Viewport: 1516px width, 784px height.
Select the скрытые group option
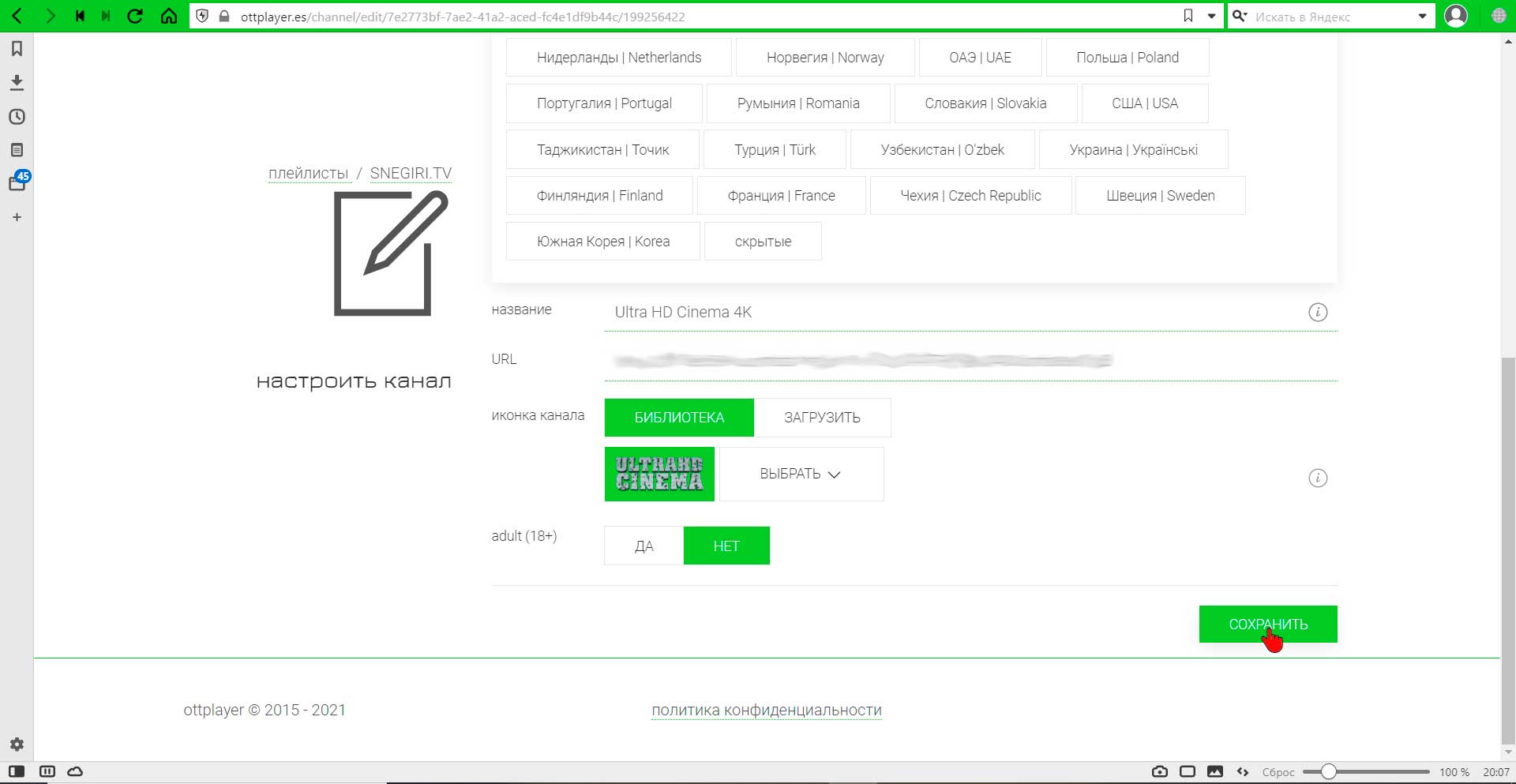(x=763, y=242)
